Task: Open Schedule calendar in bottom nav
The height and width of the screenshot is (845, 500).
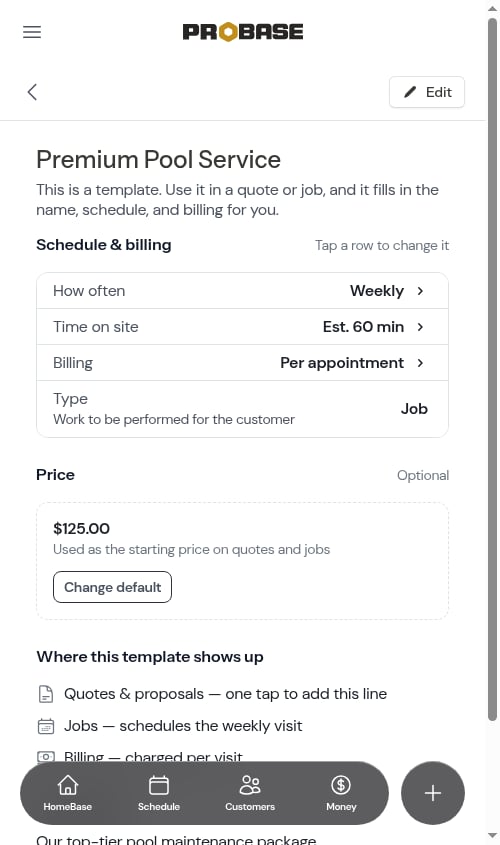Action: click(x=158, y=793)
